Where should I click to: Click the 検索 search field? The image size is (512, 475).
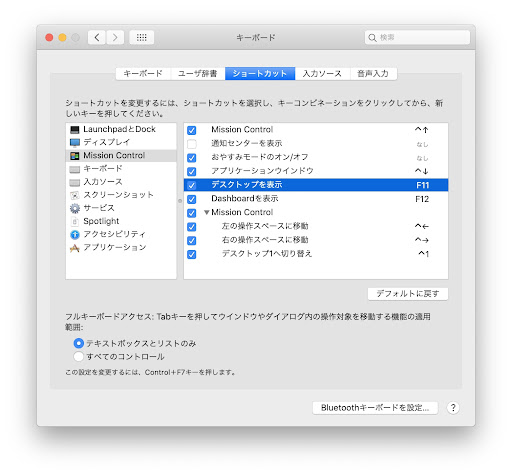(417, 37)
